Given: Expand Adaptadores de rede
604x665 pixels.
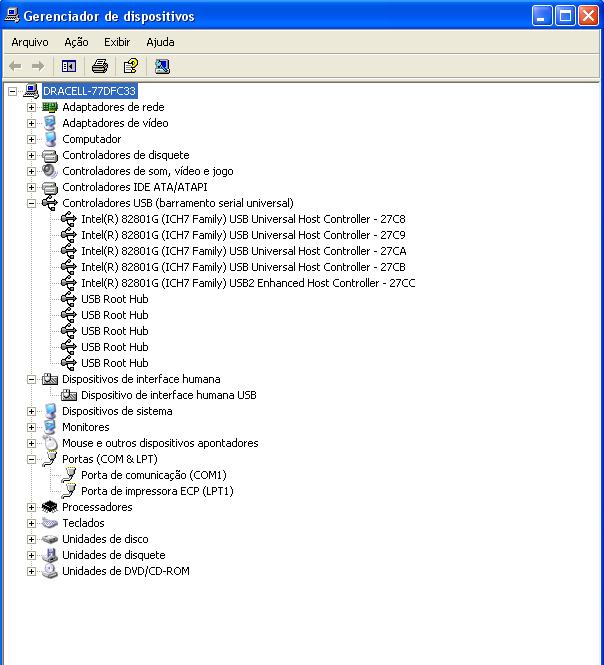Looking at the screenshot, I should pyautogui.click(x=31, y=107).
